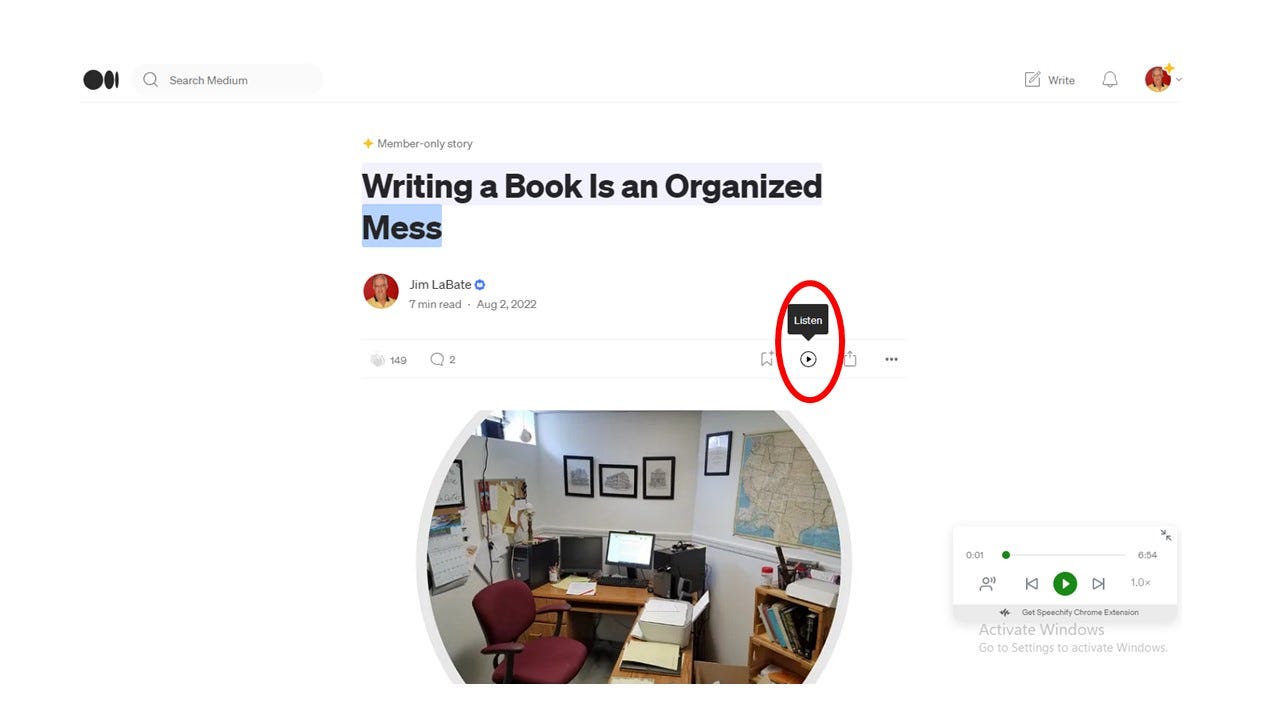The width and height of the screenshot is (1280, 720).
Task: Expand the profile avatar dropdown arrow
Action: [x=1179, y=80]
